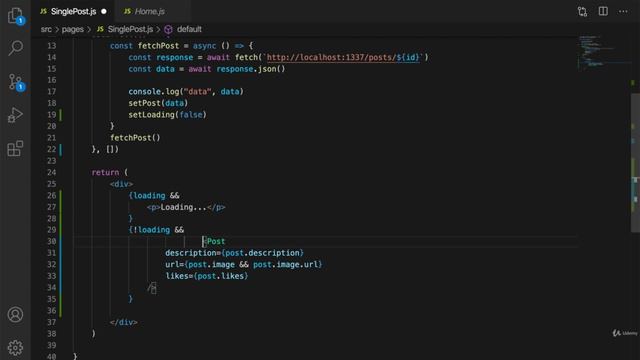Open the Explorer view in activity bar
This screenshot has width=640, height=360.
(x=16, y=16)
